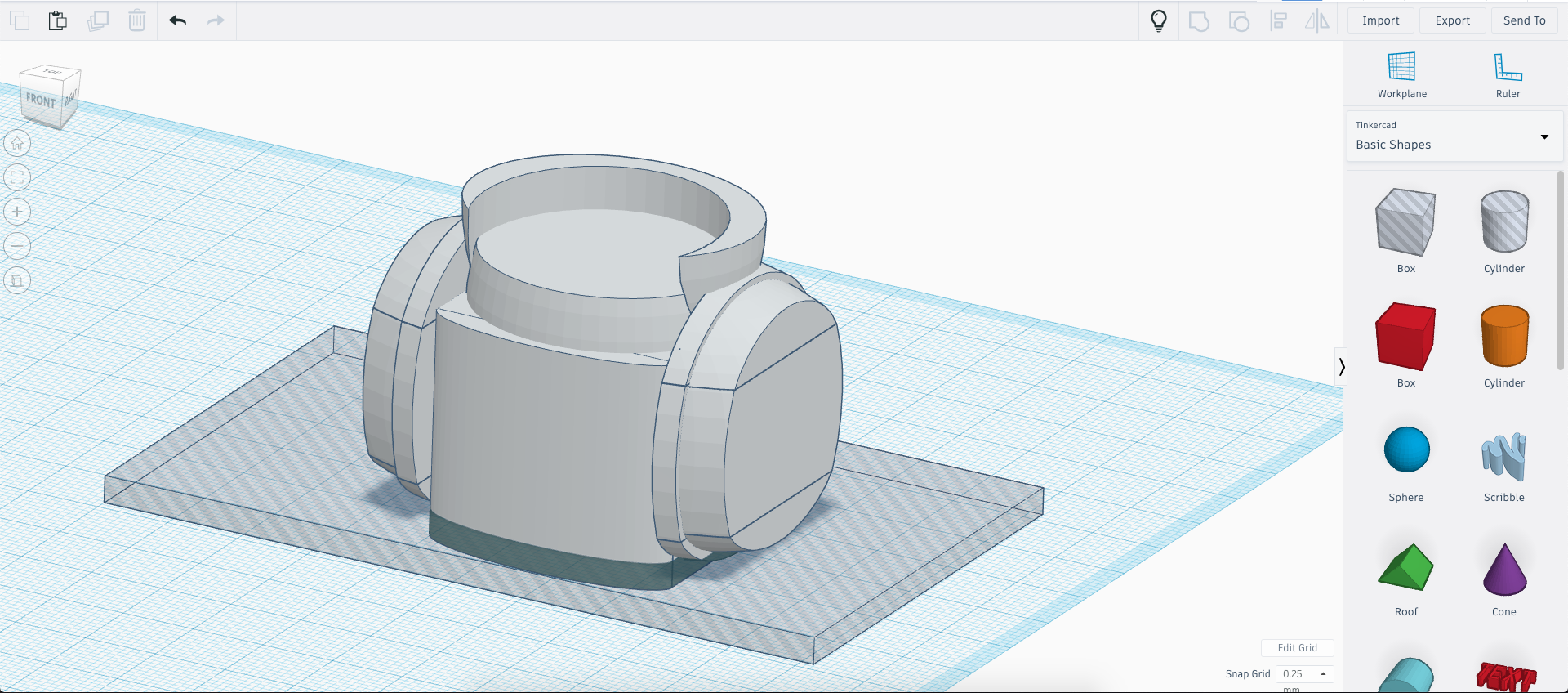Click the Zoom in plus icon
Screen dimensions: 1568x693
click(17, 212)
